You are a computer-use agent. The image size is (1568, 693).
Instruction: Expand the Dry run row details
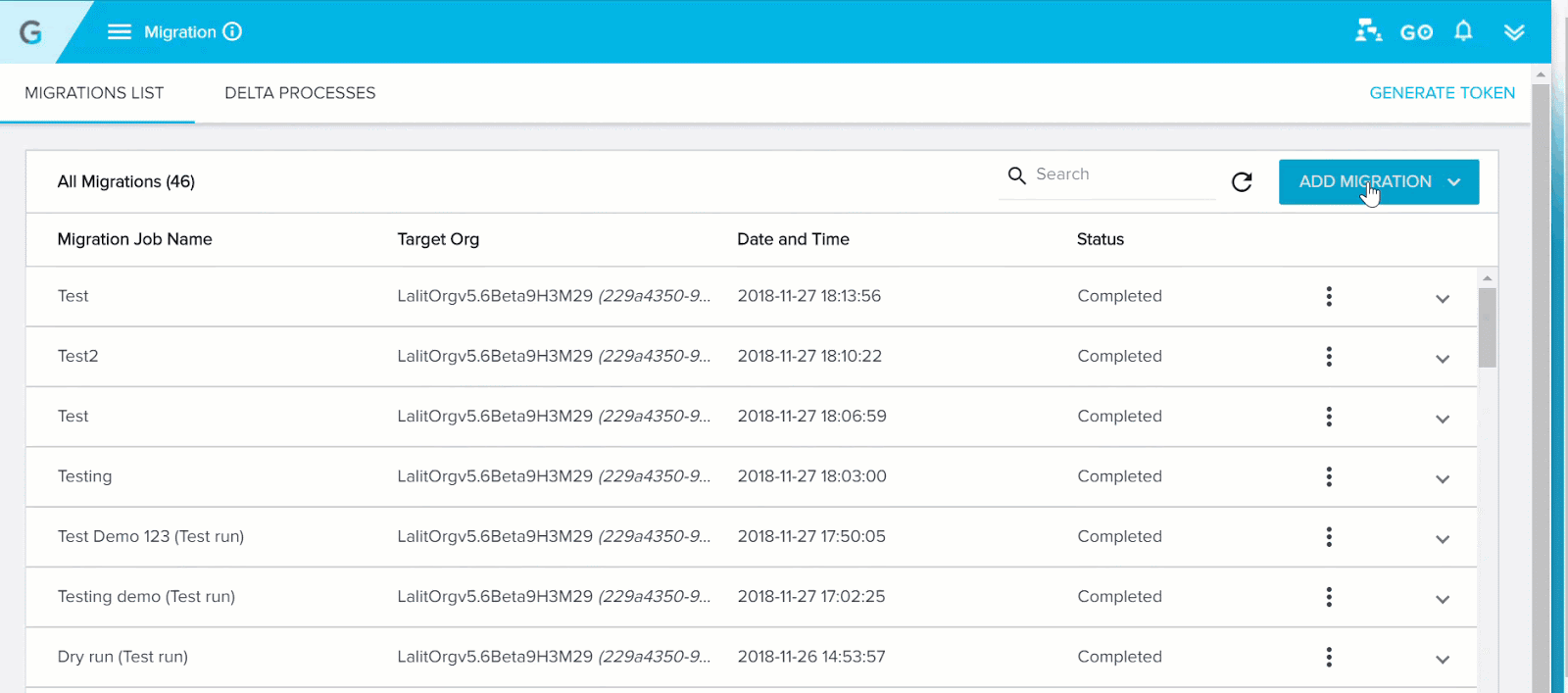(x=1443, y=660)
